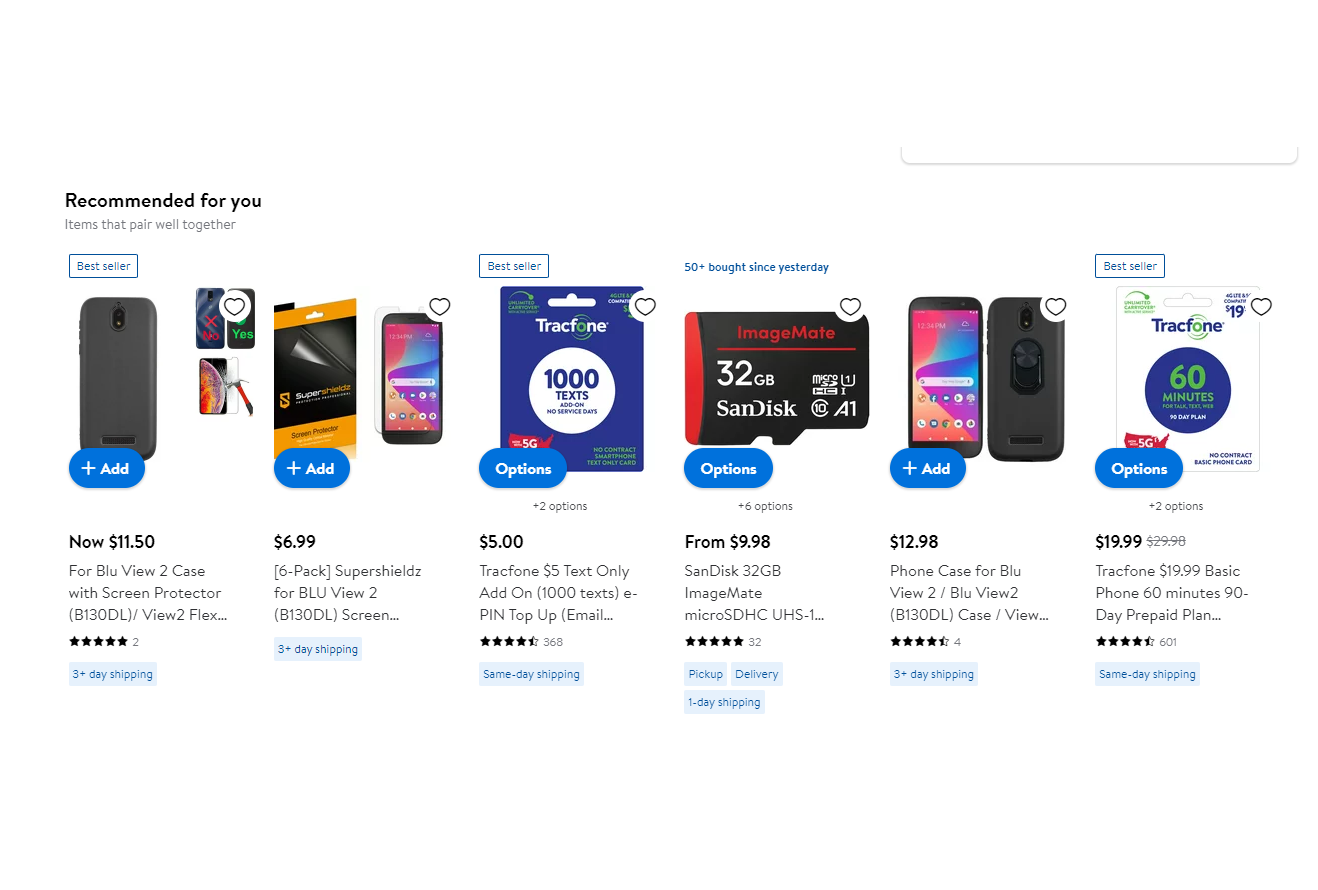Add Supershieldz 6-Pack protector to cart
Viewport: 1318px width, 890px height.
tap(312, 468)
